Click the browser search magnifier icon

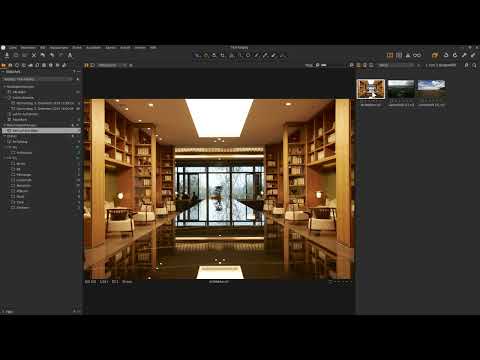474,65
